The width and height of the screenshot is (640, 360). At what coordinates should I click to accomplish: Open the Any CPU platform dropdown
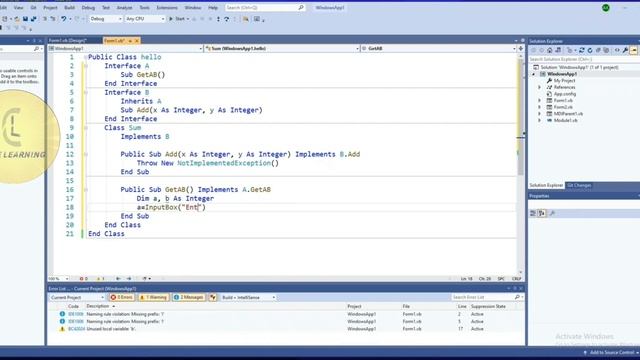coord(145,19)
